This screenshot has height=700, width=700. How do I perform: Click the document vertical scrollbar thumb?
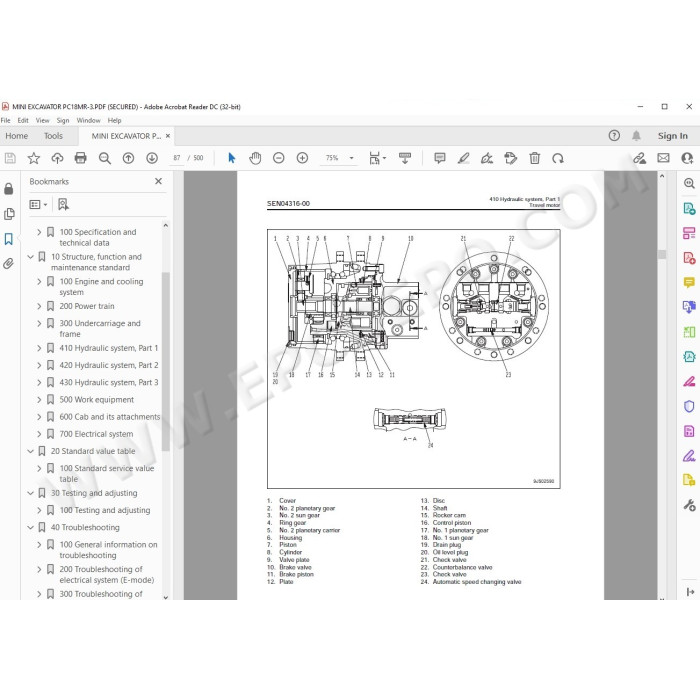pyautogui.click(x=662, y=254)
